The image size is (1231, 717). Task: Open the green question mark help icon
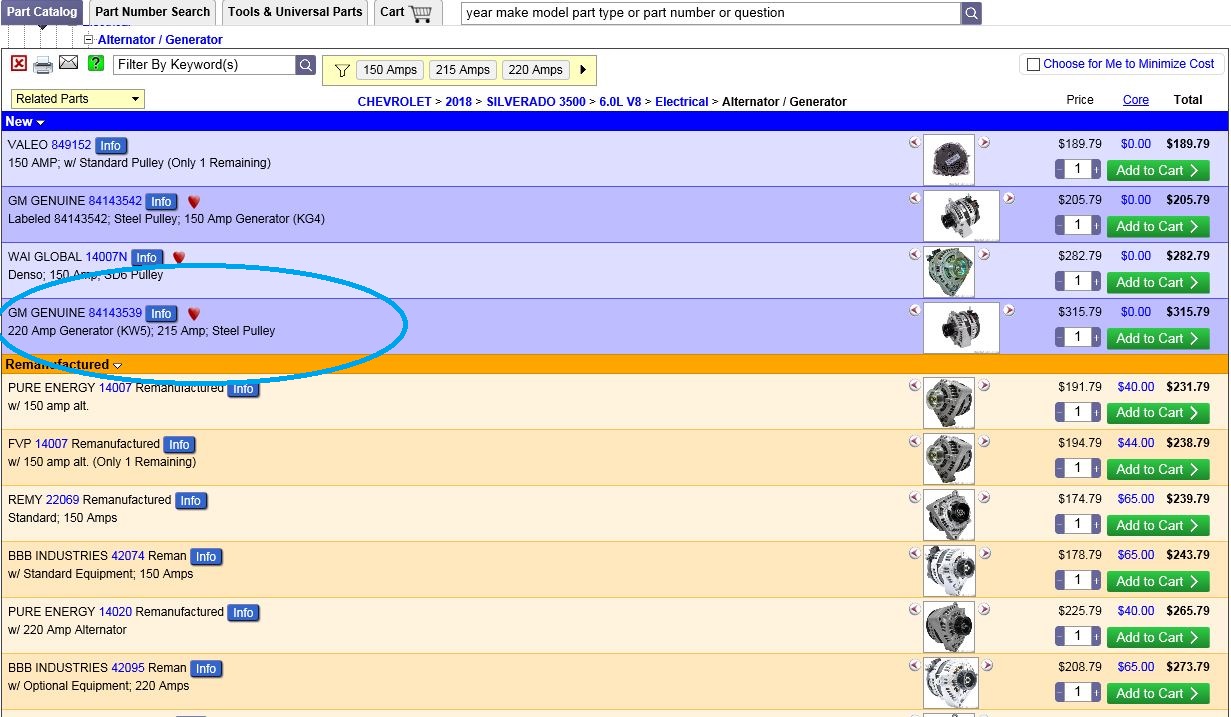[x=96, y=64]
